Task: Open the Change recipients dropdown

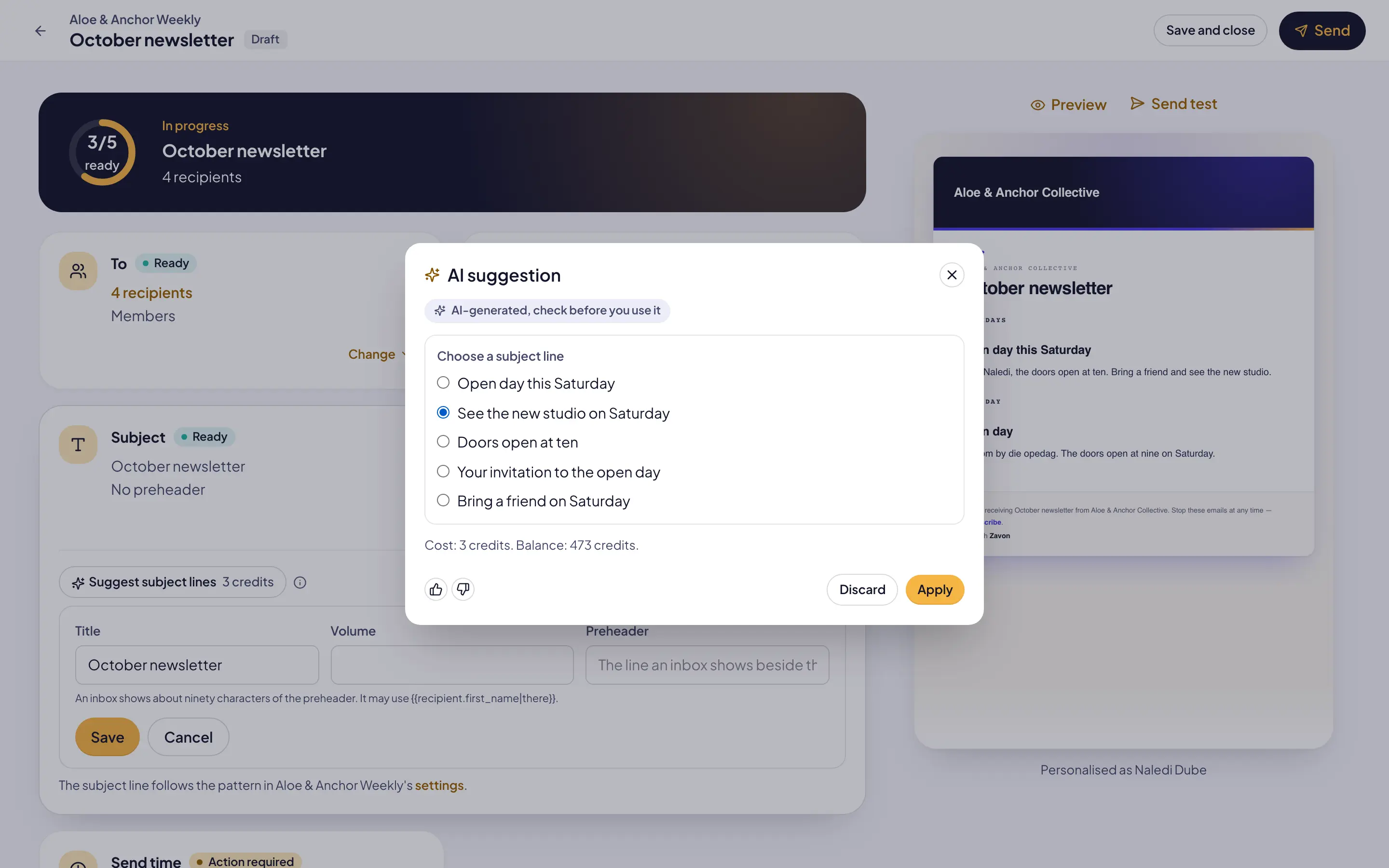Action: (x=377, y=354)
